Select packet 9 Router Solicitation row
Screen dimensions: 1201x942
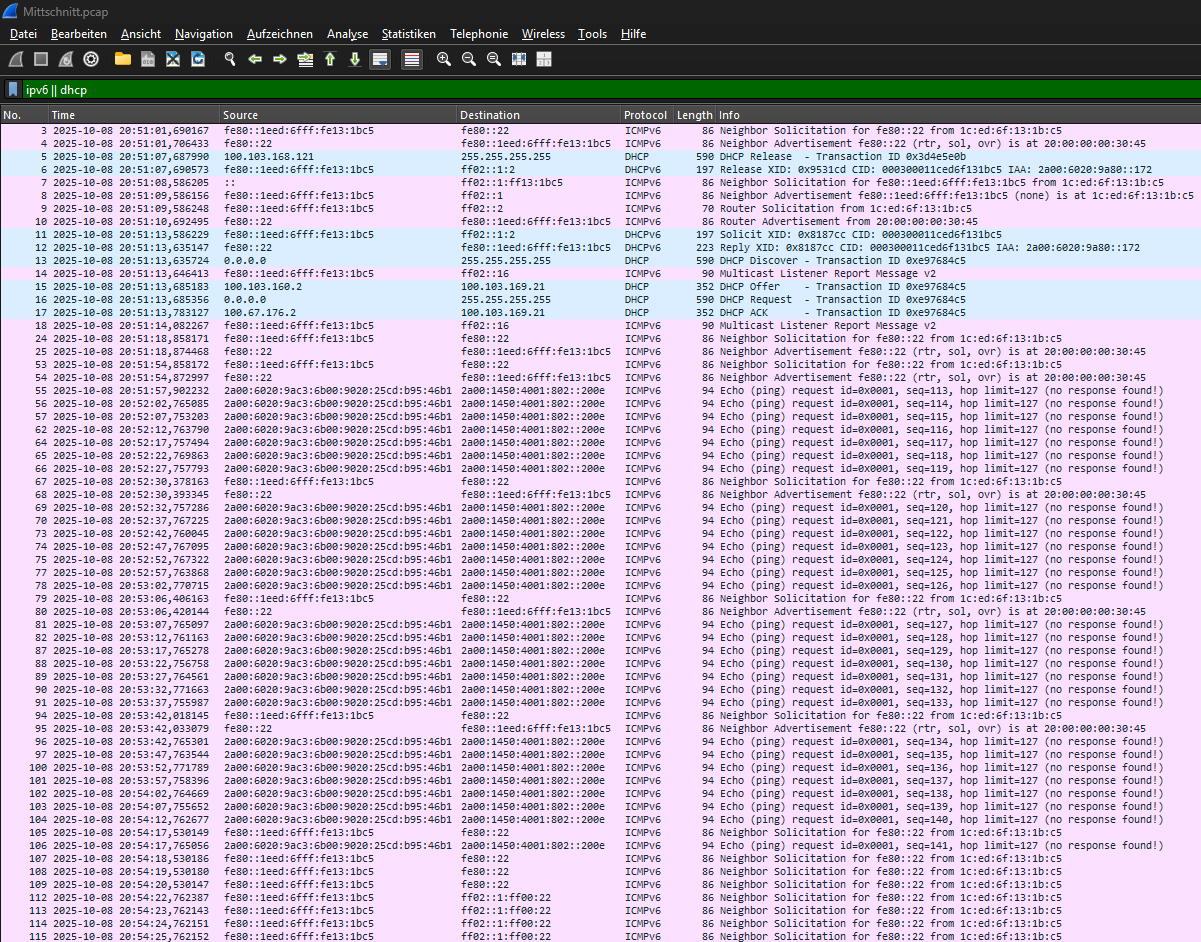click(x=600, y=209)
